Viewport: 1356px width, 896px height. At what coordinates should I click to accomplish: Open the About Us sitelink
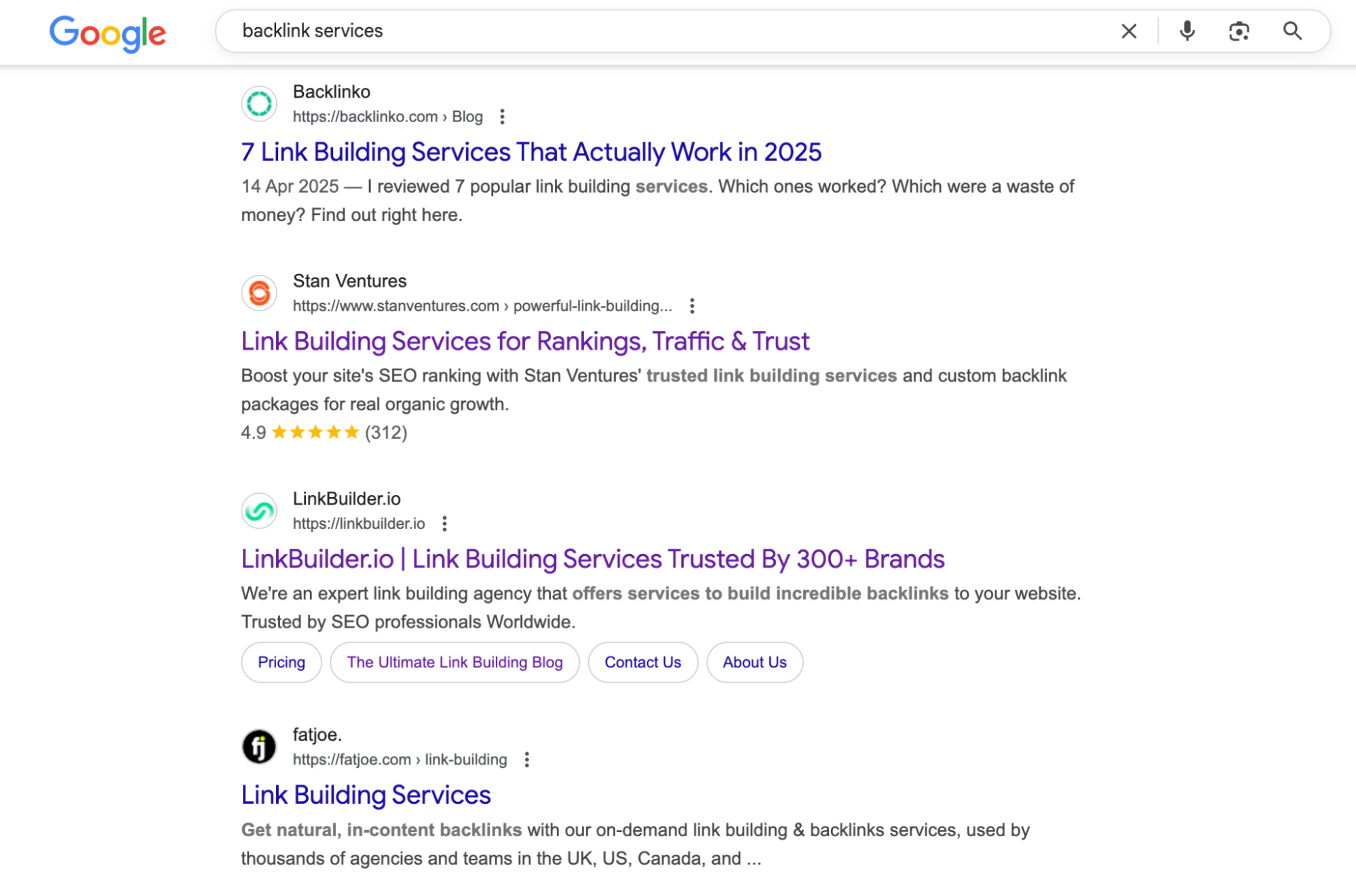point(754,662)
